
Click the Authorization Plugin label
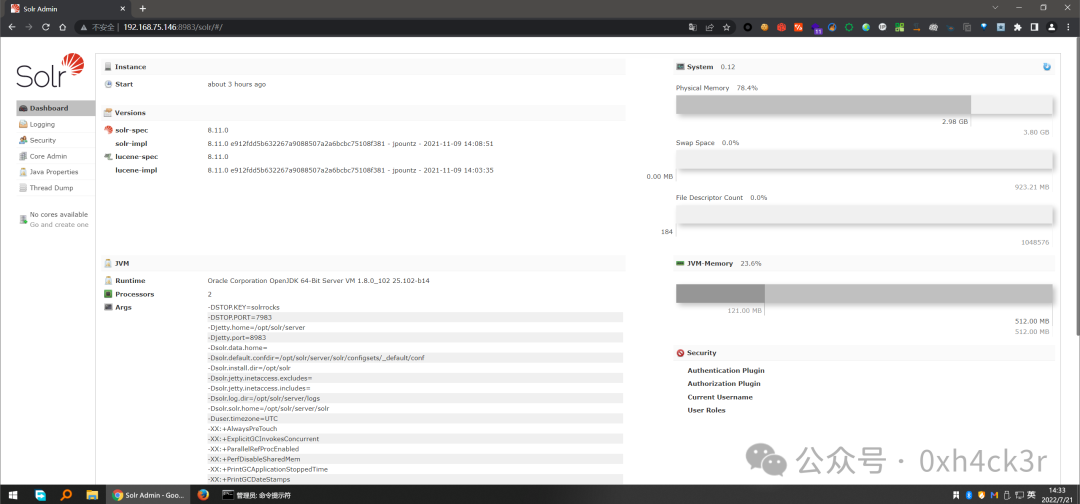tap(724, 384)
